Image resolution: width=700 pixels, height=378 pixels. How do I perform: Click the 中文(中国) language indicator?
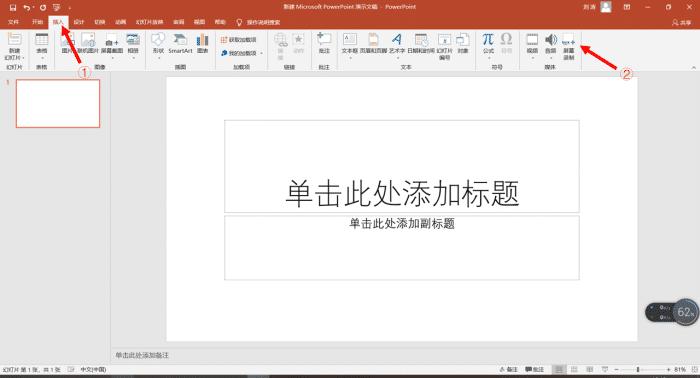coord(93,370)
